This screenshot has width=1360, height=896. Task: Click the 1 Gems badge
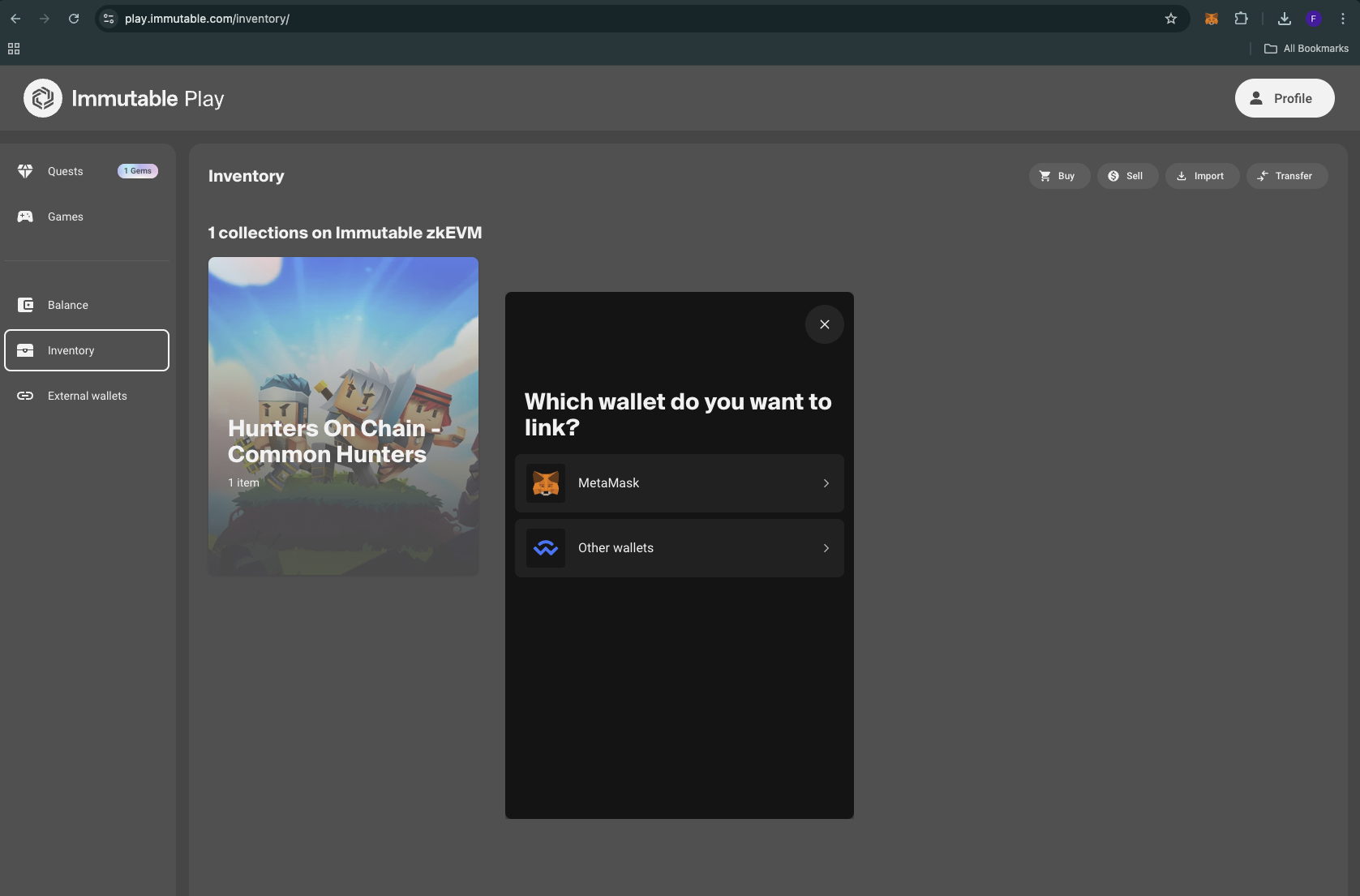click(138, 171)
